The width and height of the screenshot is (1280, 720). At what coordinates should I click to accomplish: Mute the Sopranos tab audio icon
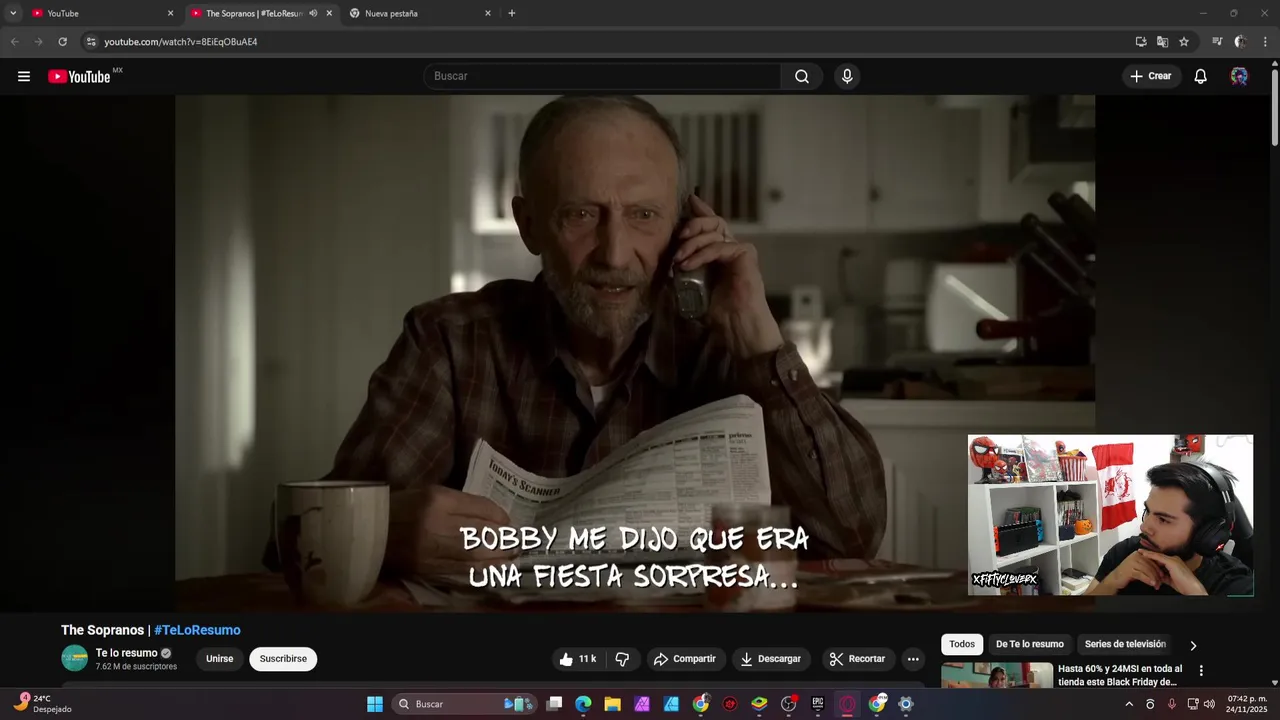(313, 13)
